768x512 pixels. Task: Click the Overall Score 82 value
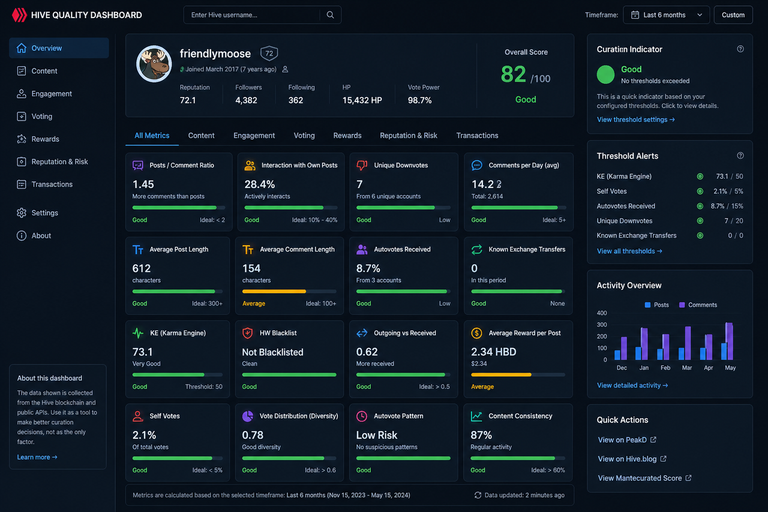(x=513, y=75)
